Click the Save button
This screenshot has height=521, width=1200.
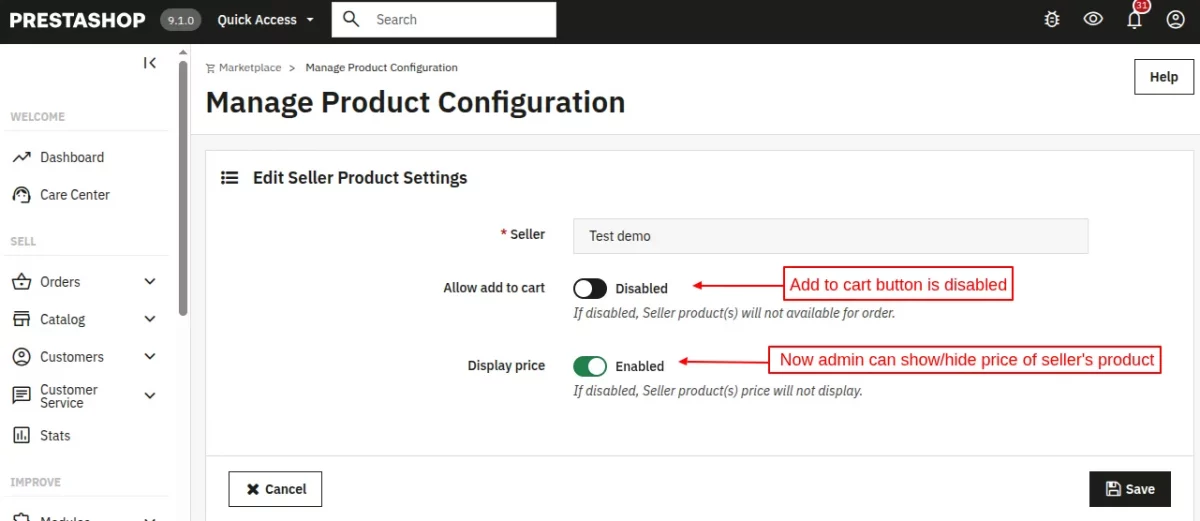(1130, 489)
